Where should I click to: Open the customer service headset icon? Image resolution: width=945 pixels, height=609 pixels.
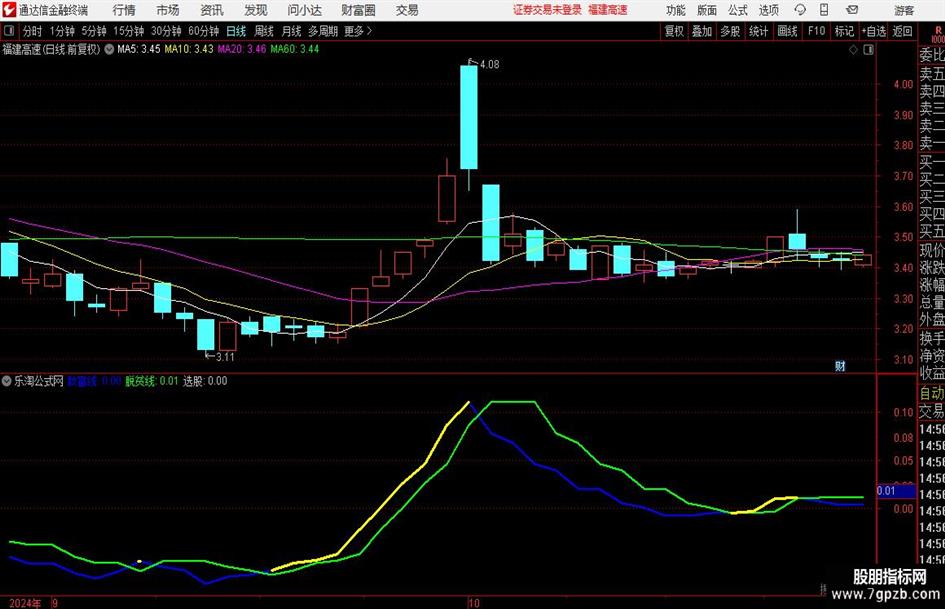click(800, 10)
